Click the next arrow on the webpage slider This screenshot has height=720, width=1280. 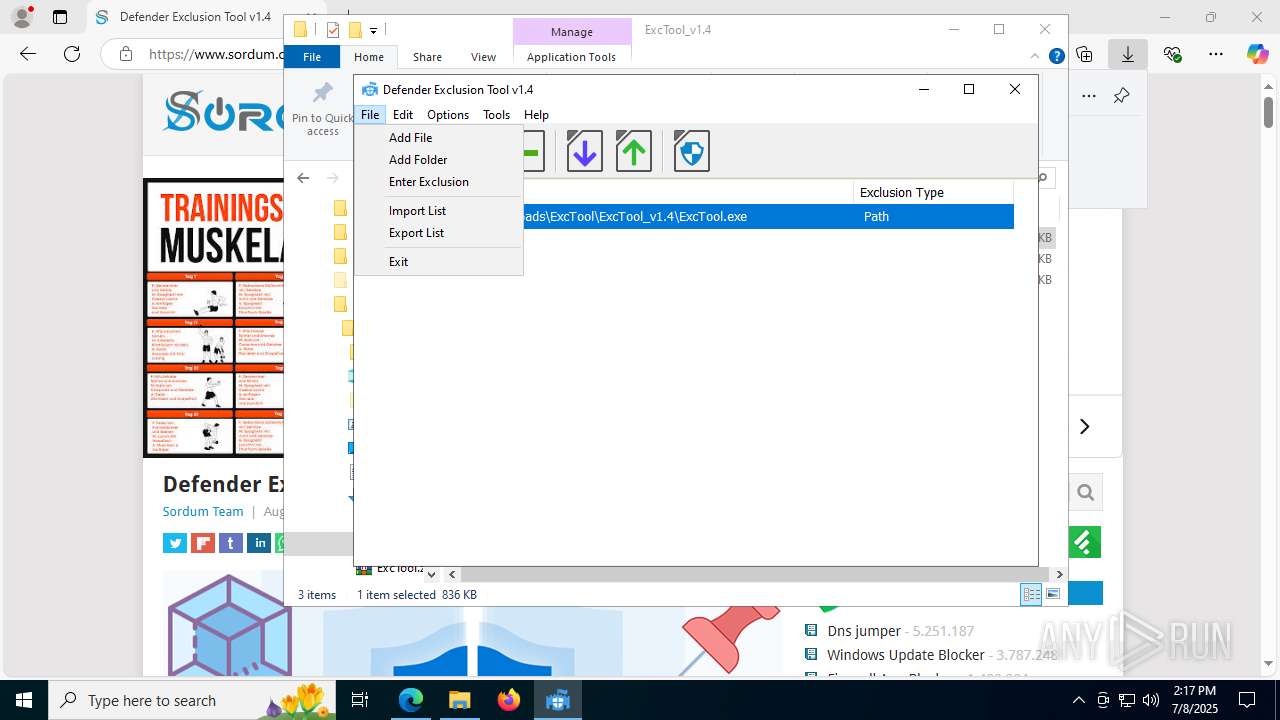click(1085, 427)
